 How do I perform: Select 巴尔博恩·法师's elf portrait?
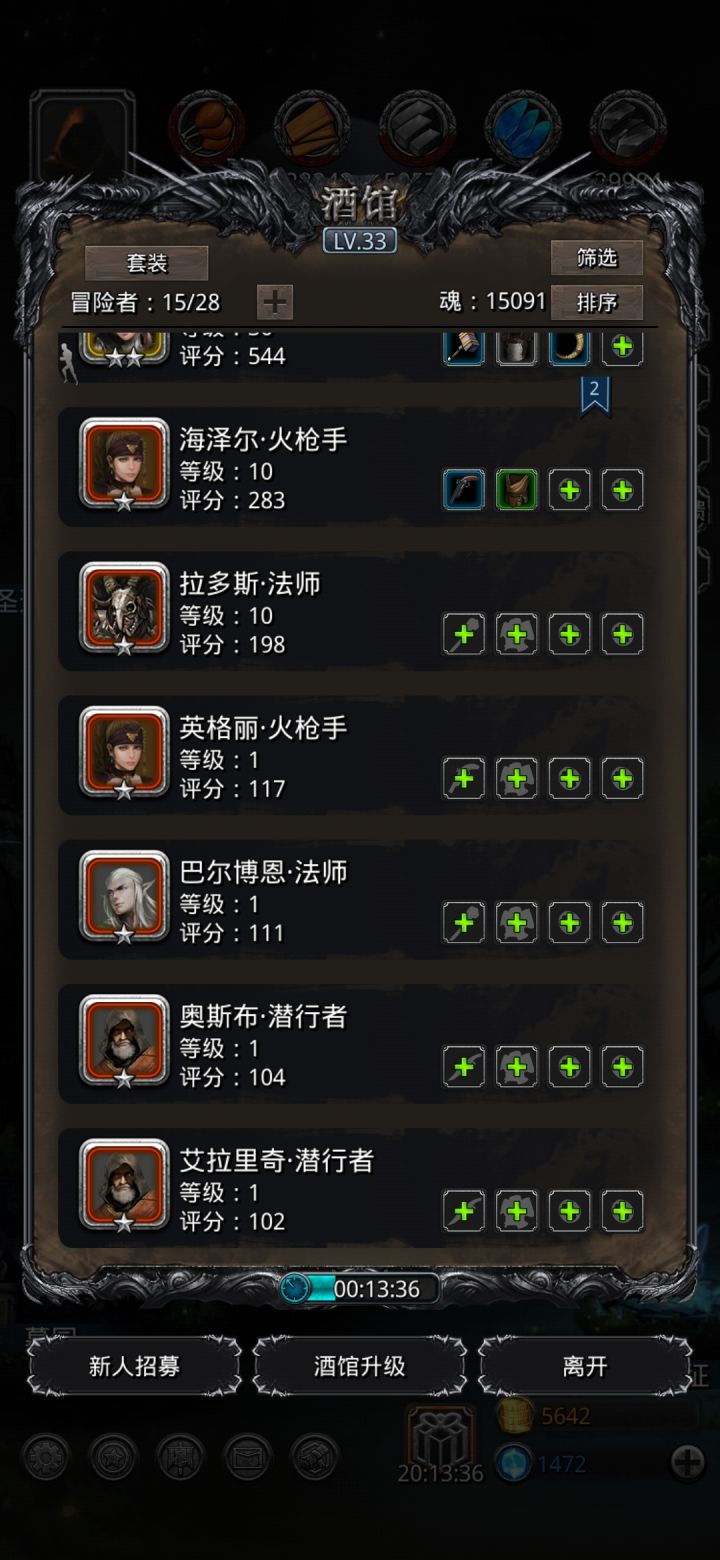click(124, 896)
